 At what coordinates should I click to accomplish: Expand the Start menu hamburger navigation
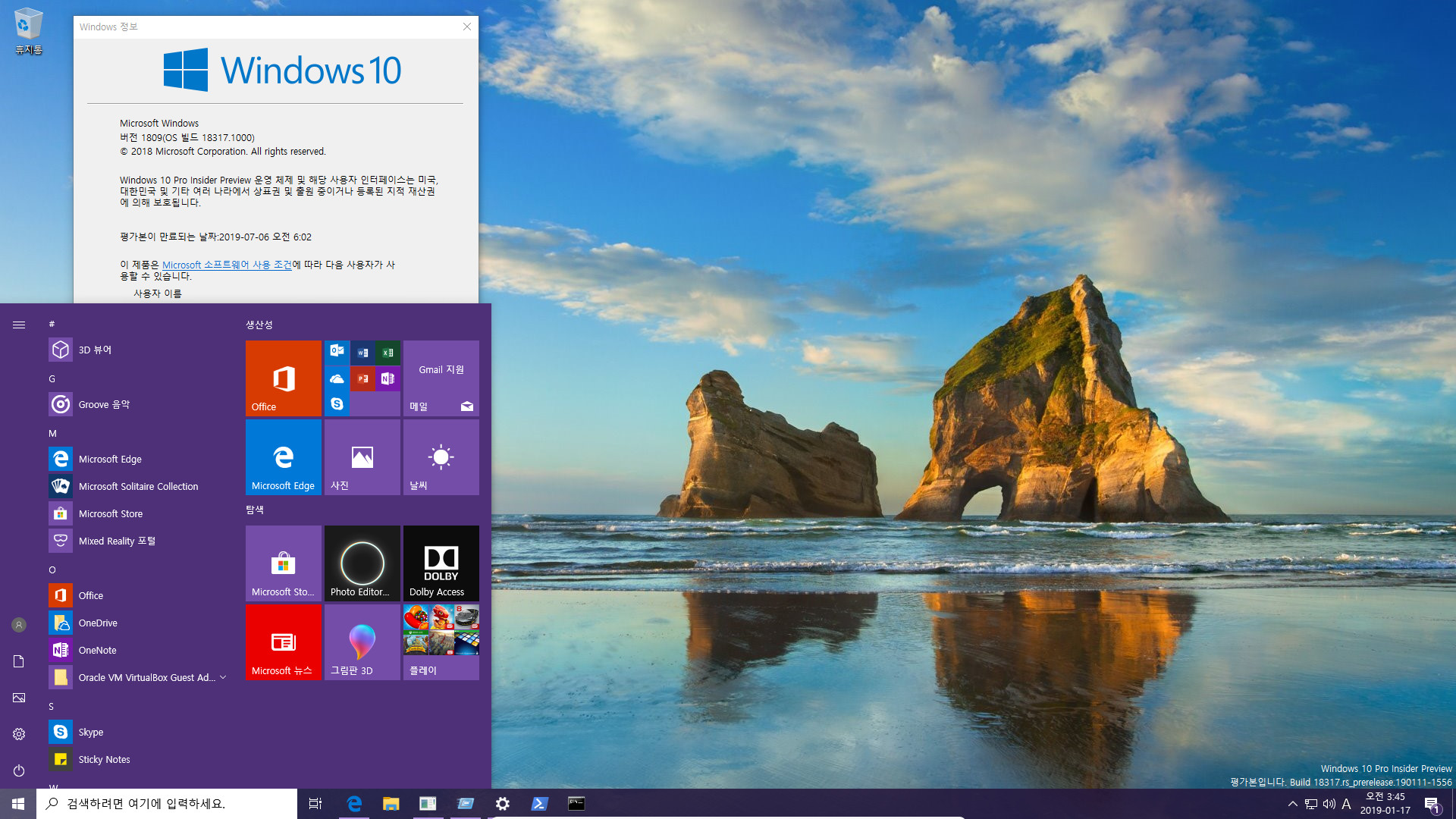point(19,325)
